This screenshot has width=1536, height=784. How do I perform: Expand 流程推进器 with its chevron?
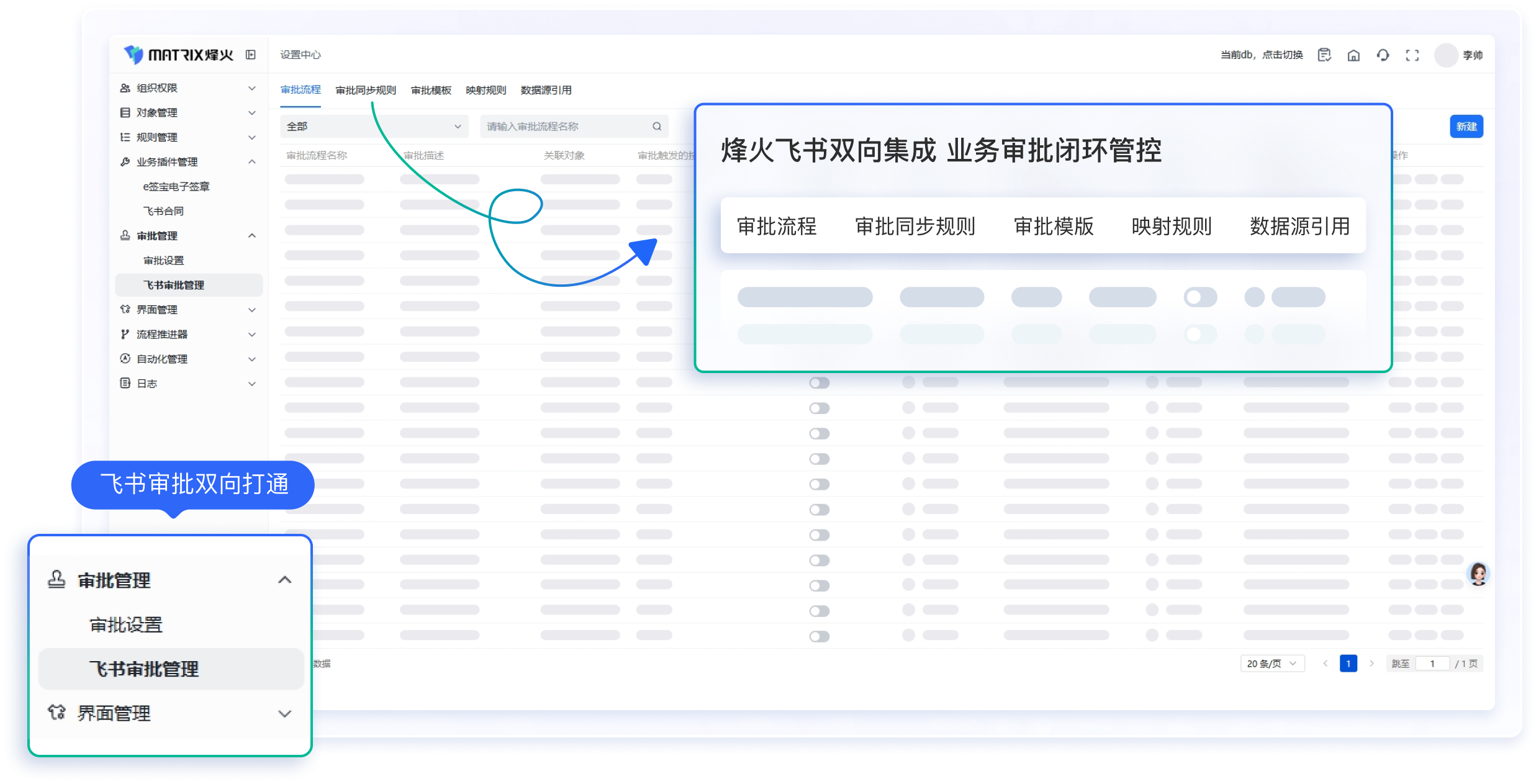(x=252, y=334)
